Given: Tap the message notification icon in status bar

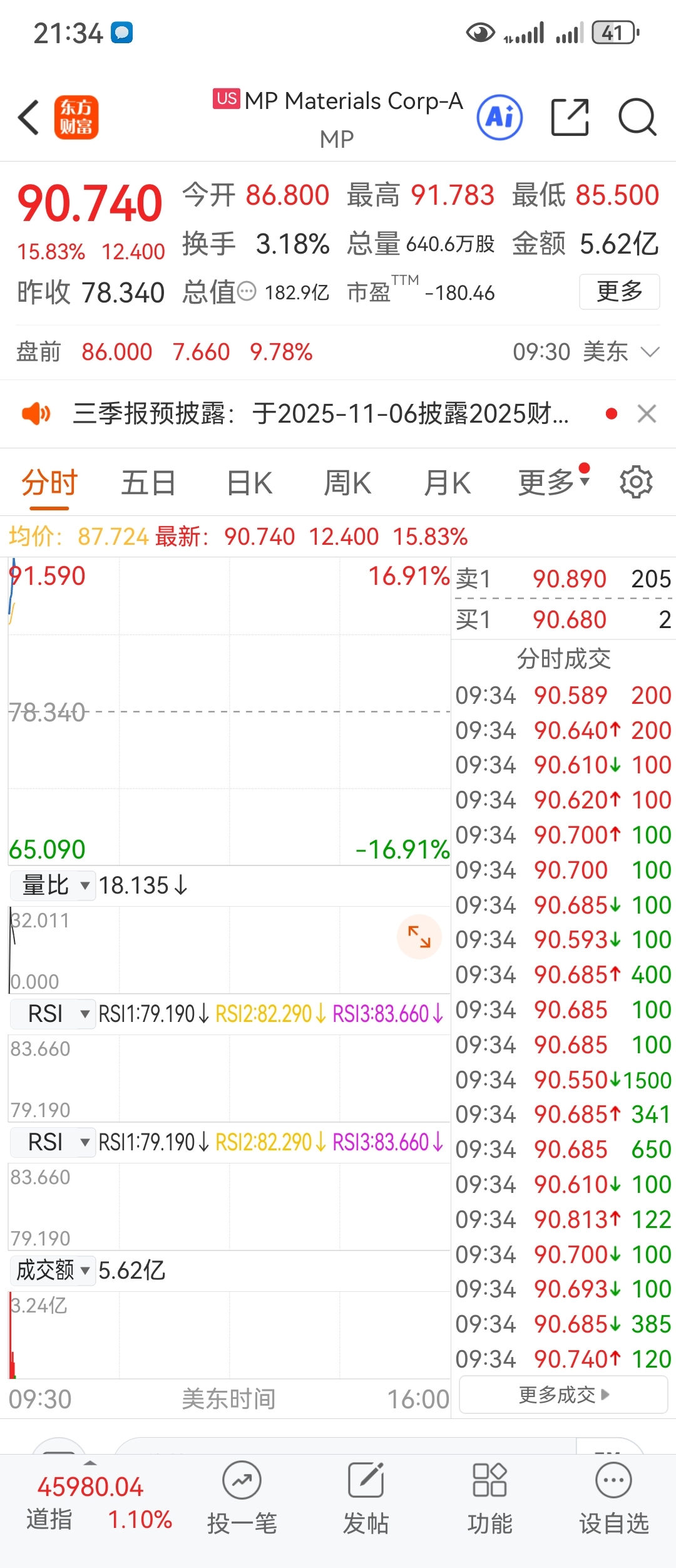Looking at the screenshot, I should pyautogui.click(x=122, y=33).
